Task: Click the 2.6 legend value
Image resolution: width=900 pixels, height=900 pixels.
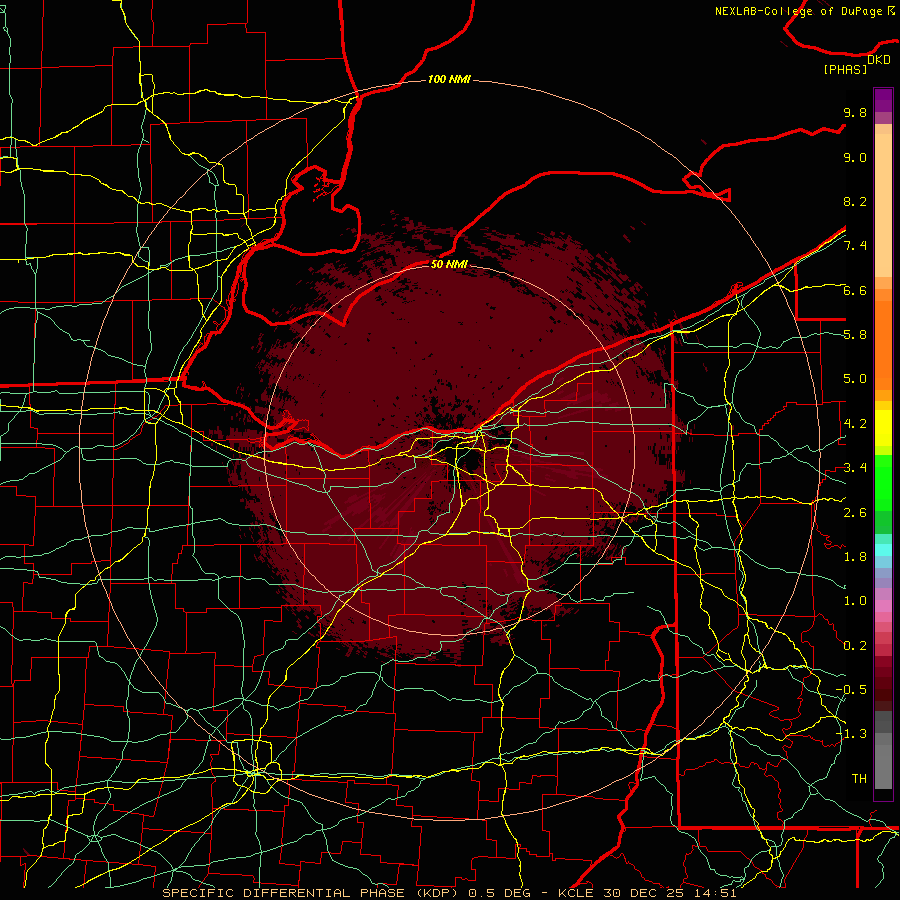Action: (x=855, y=513)
